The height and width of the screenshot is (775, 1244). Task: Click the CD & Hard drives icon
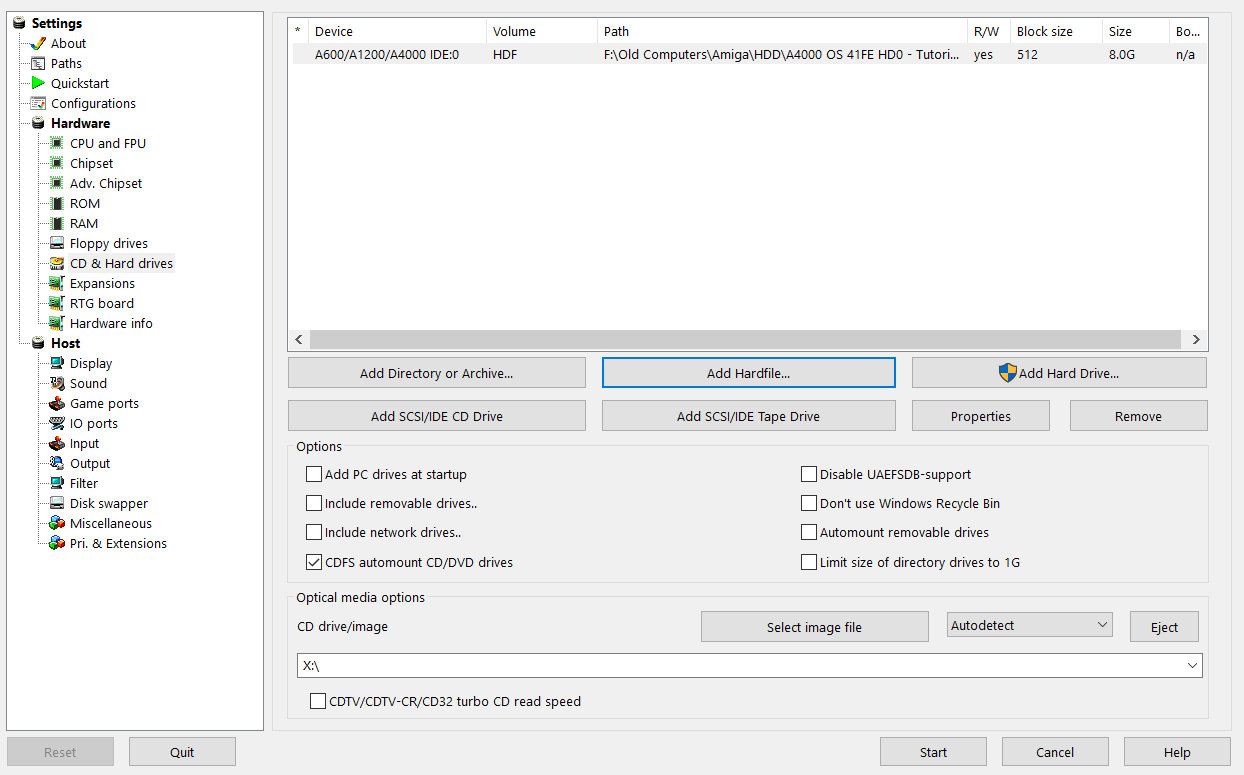(x=57, y=263)
